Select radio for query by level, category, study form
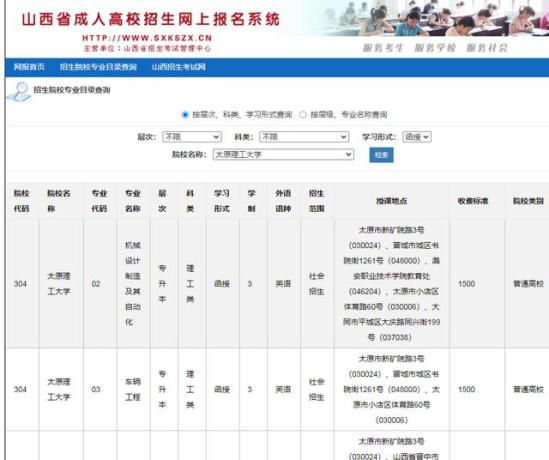The height and width of the screenshot is (460, 549). click(x=185, y=115)
